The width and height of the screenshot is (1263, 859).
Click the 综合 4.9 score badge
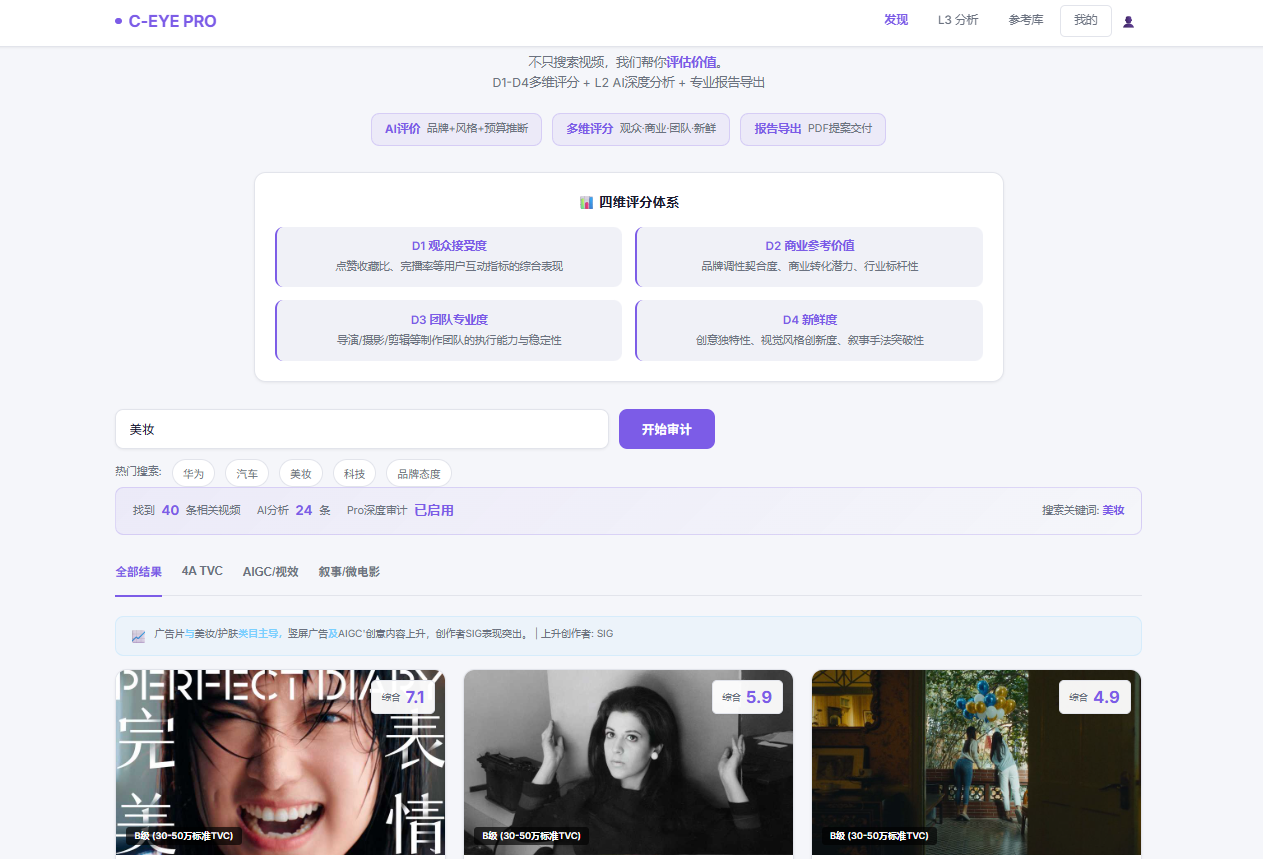tap(1095, 697)
